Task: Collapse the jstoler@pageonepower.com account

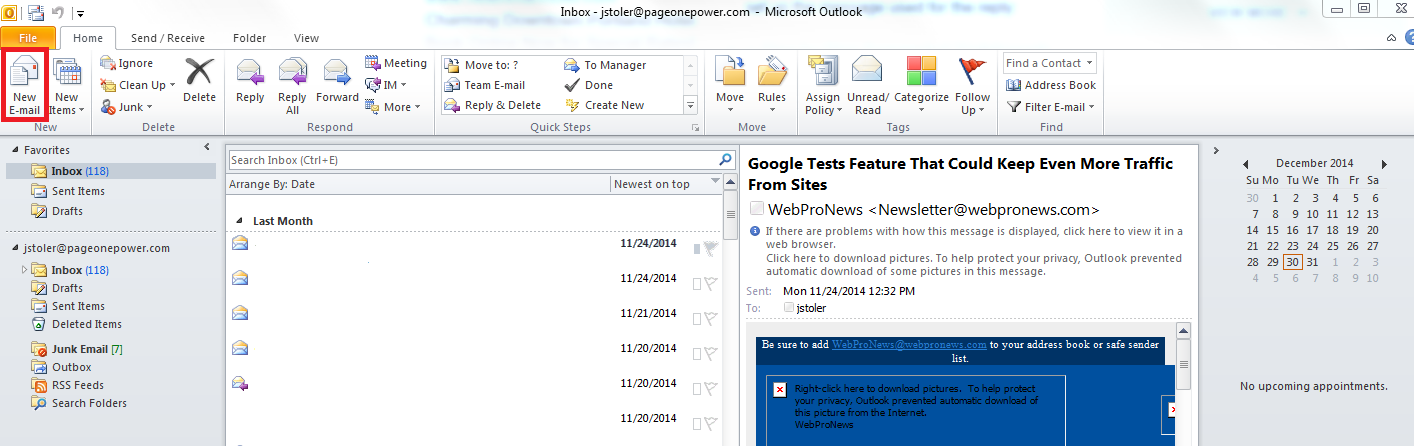Action: point(14,249)
